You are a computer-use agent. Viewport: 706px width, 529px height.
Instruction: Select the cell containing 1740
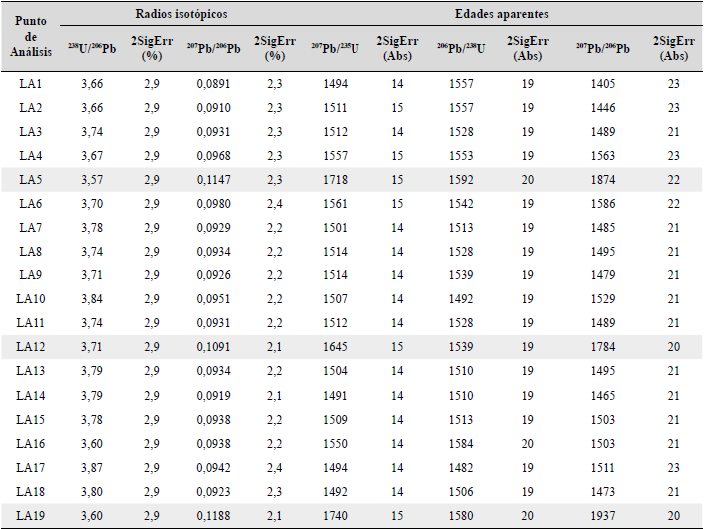tap(337, 515)
